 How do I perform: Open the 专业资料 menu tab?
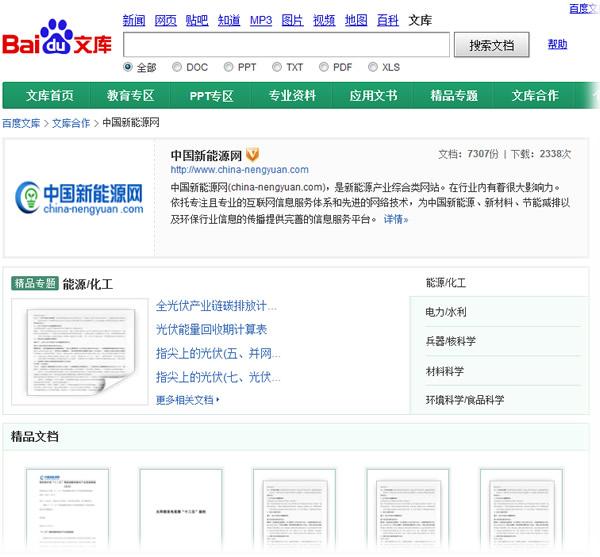pyautogui.click(x=292, y=96)
